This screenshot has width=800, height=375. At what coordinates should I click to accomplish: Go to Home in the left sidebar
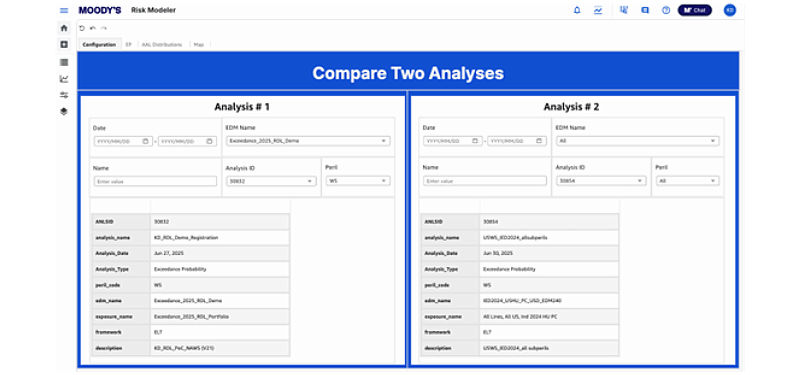click(x=64, y=28)
